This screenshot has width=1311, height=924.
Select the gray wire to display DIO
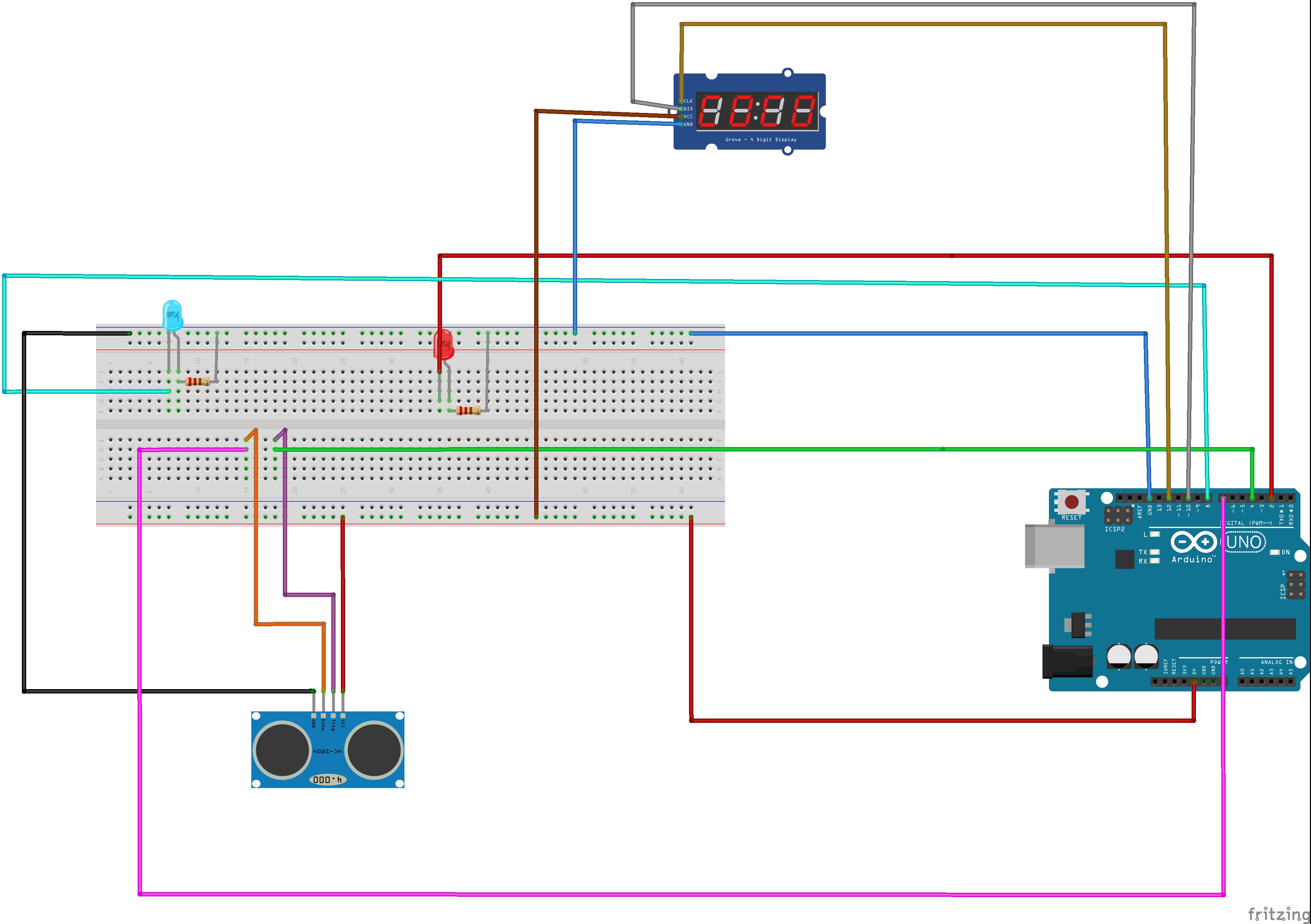click(x=913, y=5)
